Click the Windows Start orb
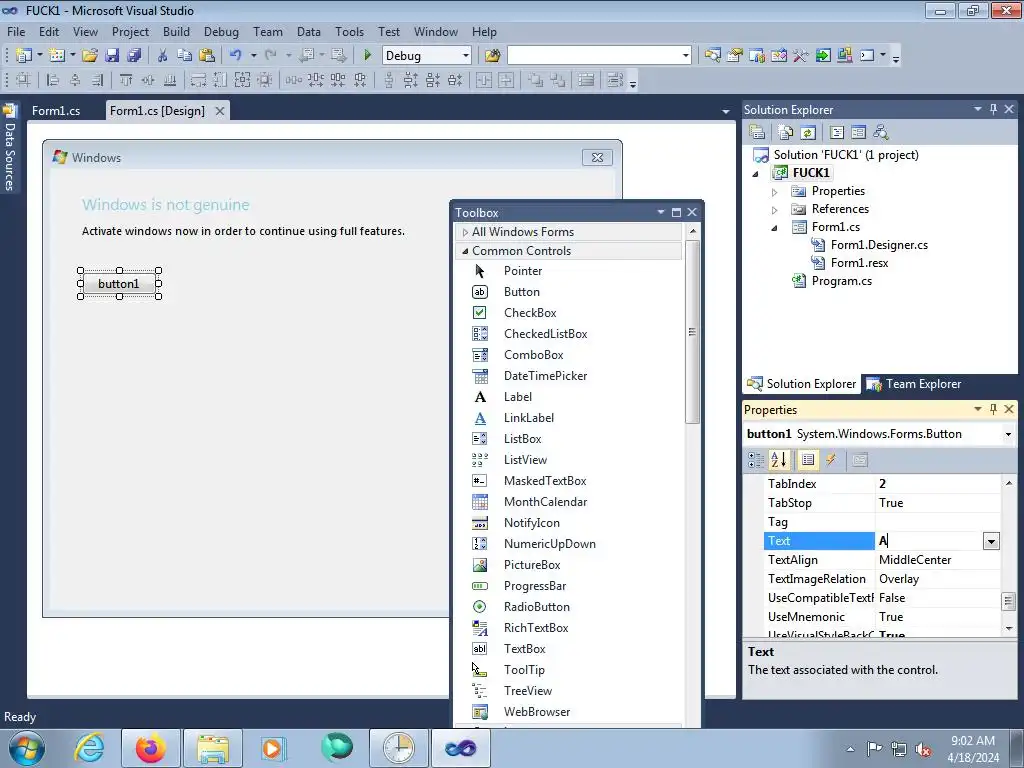The image size is (1024, 768). tap(27, 748)
